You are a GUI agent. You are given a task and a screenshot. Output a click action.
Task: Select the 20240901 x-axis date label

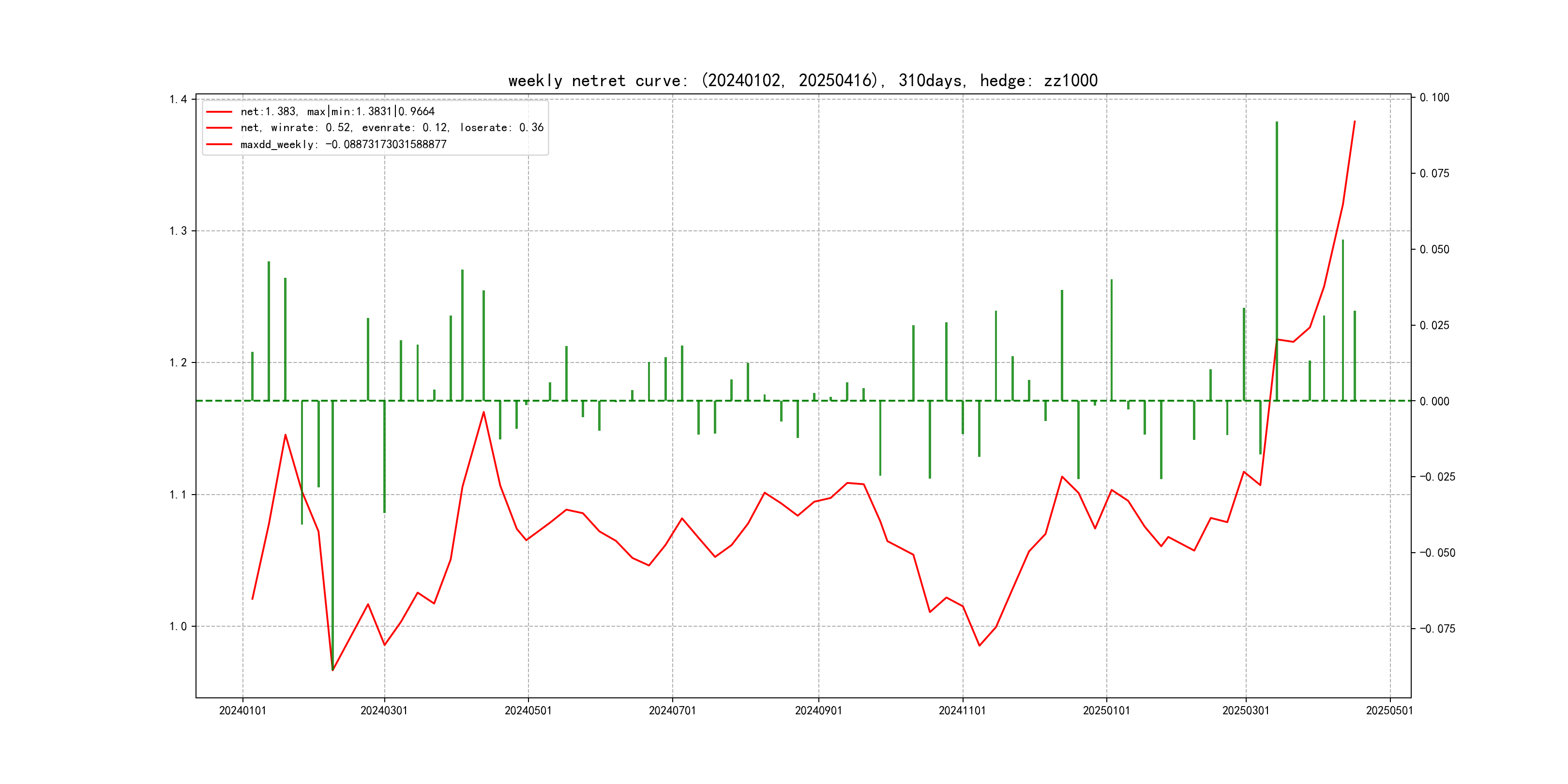(818, 711)
